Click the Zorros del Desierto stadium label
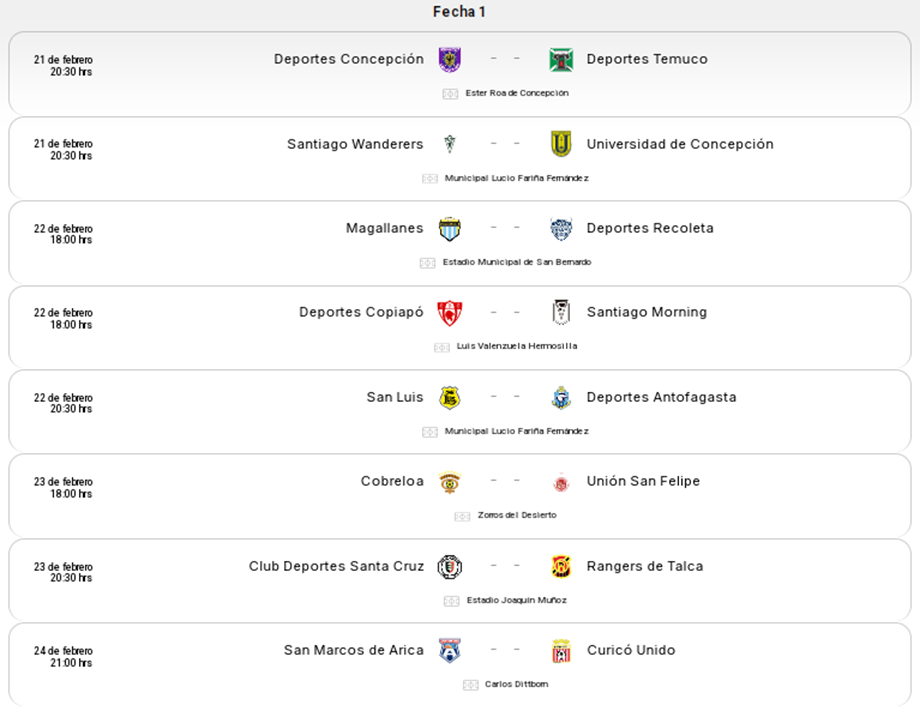The height and width of the screenshot is (711, 920). pyautogui.click(x=517, y=515)
